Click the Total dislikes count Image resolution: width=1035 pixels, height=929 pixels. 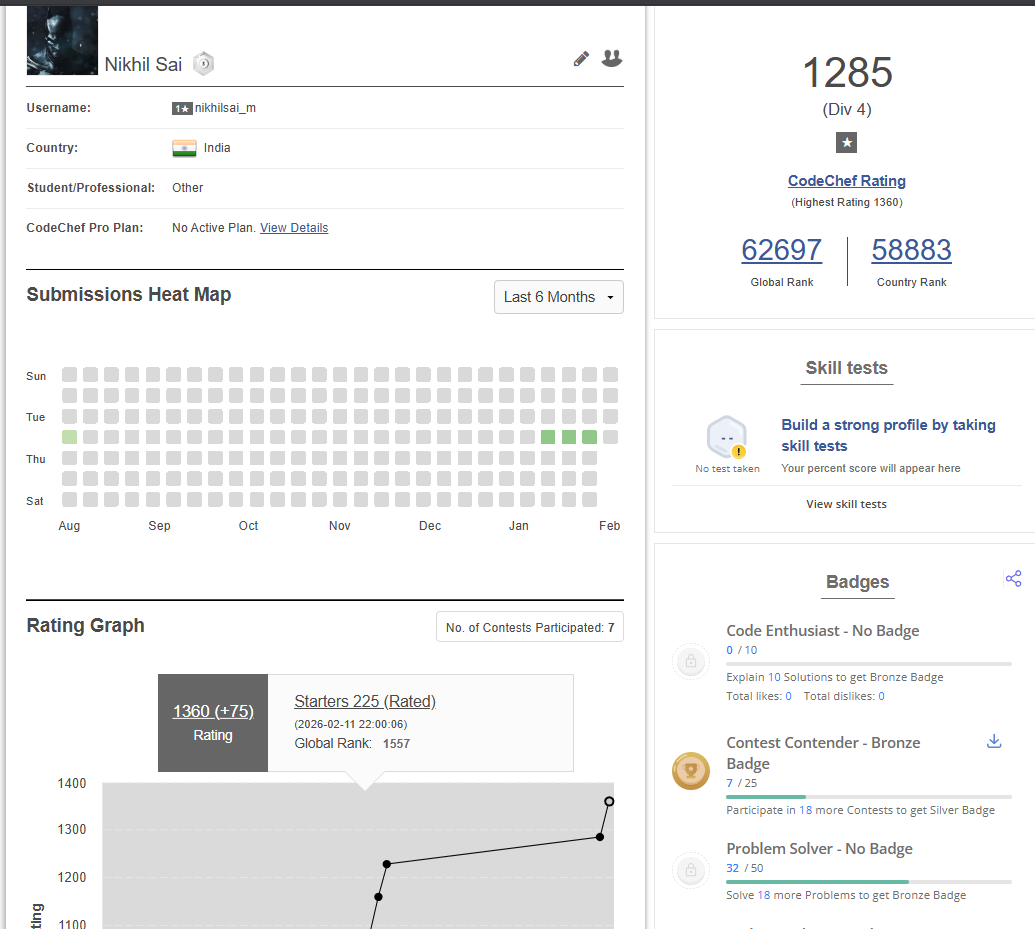tap(881, 697)
